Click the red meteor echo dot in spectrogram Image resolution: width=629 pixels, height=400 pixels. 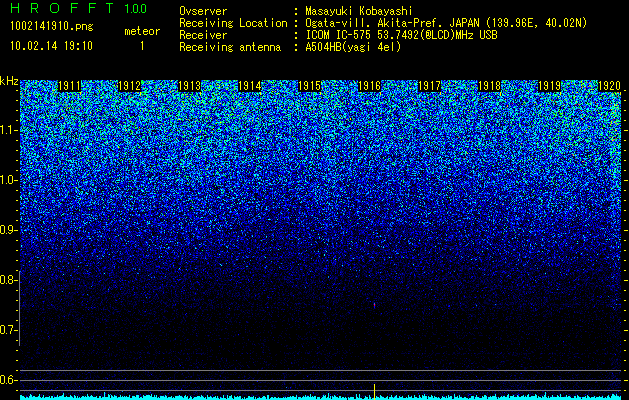tap(375, 305)
